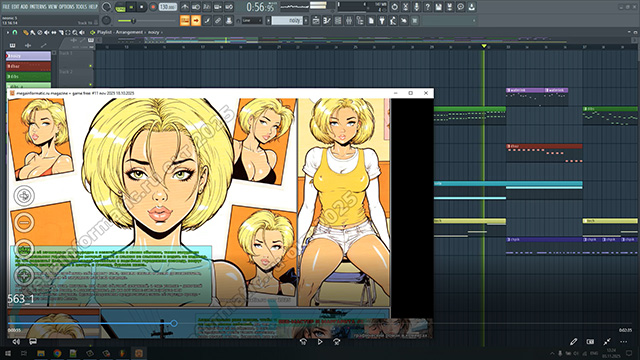Open the TOOLS menu
The width and height of the screenshot is (640, 360).
81,7
